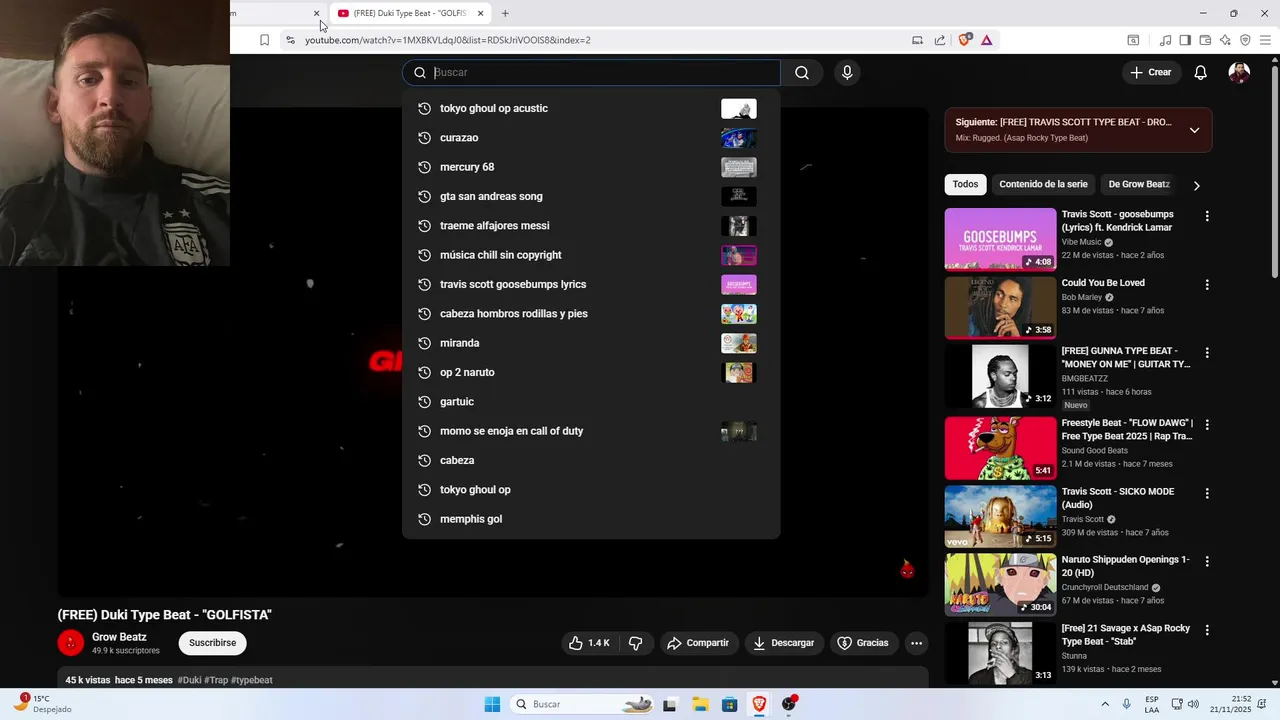Click the YouTube search magnifier button
This screenshot has height=720, width=1280.
(x=802, y=72)
